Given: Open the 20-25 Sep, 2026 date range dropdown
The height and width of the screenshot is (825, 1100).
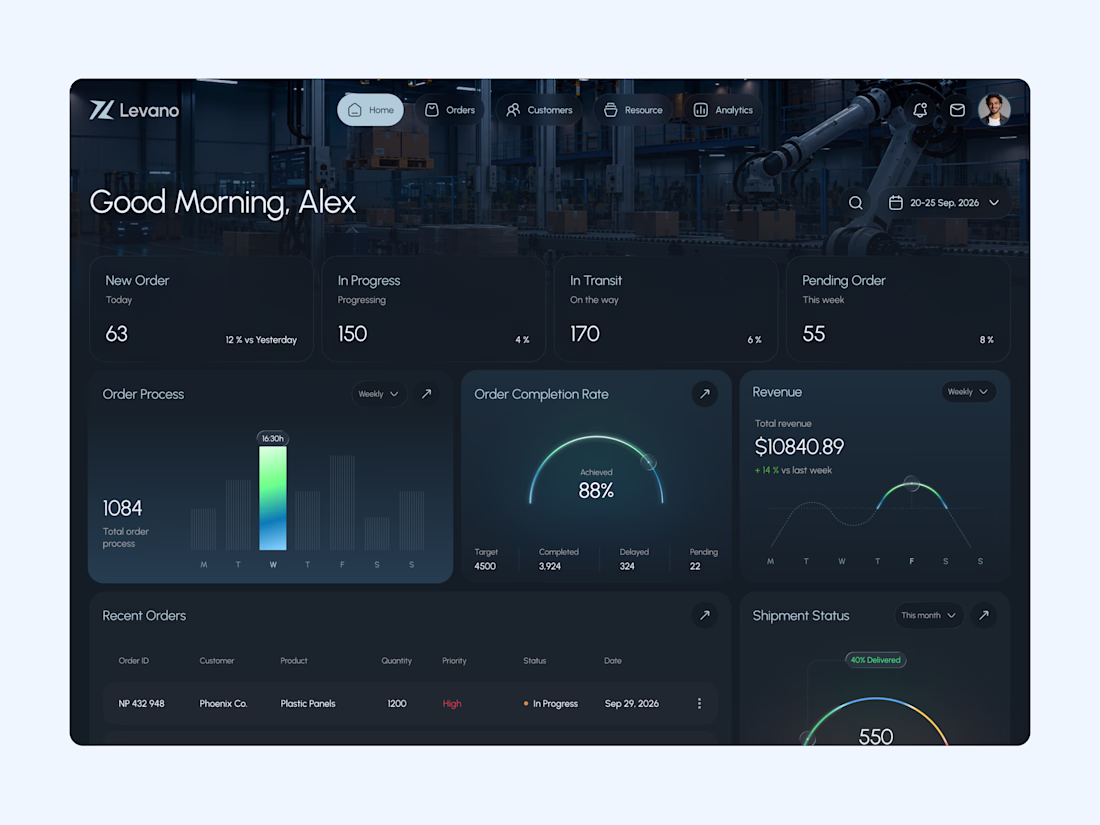Looking at the screenshot, I should coord(944,203).
